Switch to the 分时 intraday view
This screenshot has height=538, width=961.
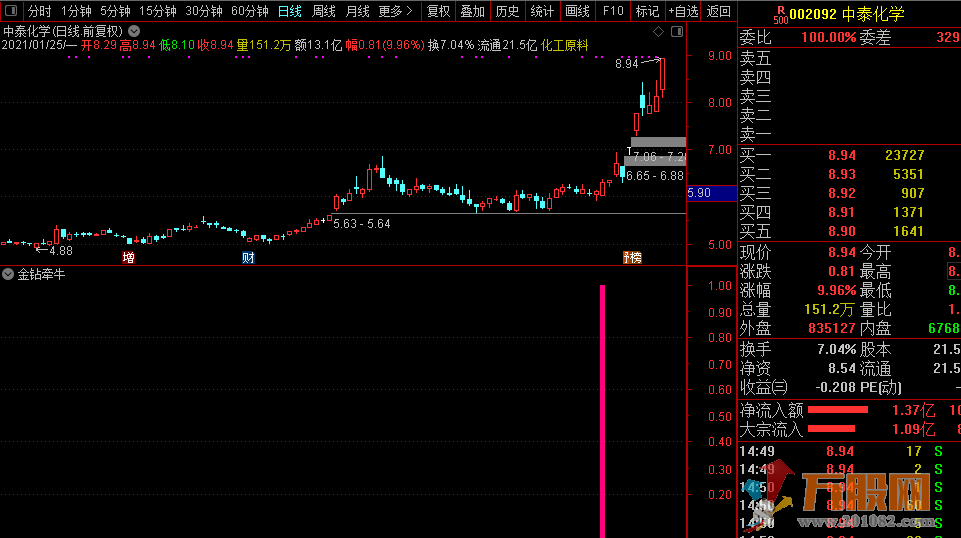click(x=39, y=11)
